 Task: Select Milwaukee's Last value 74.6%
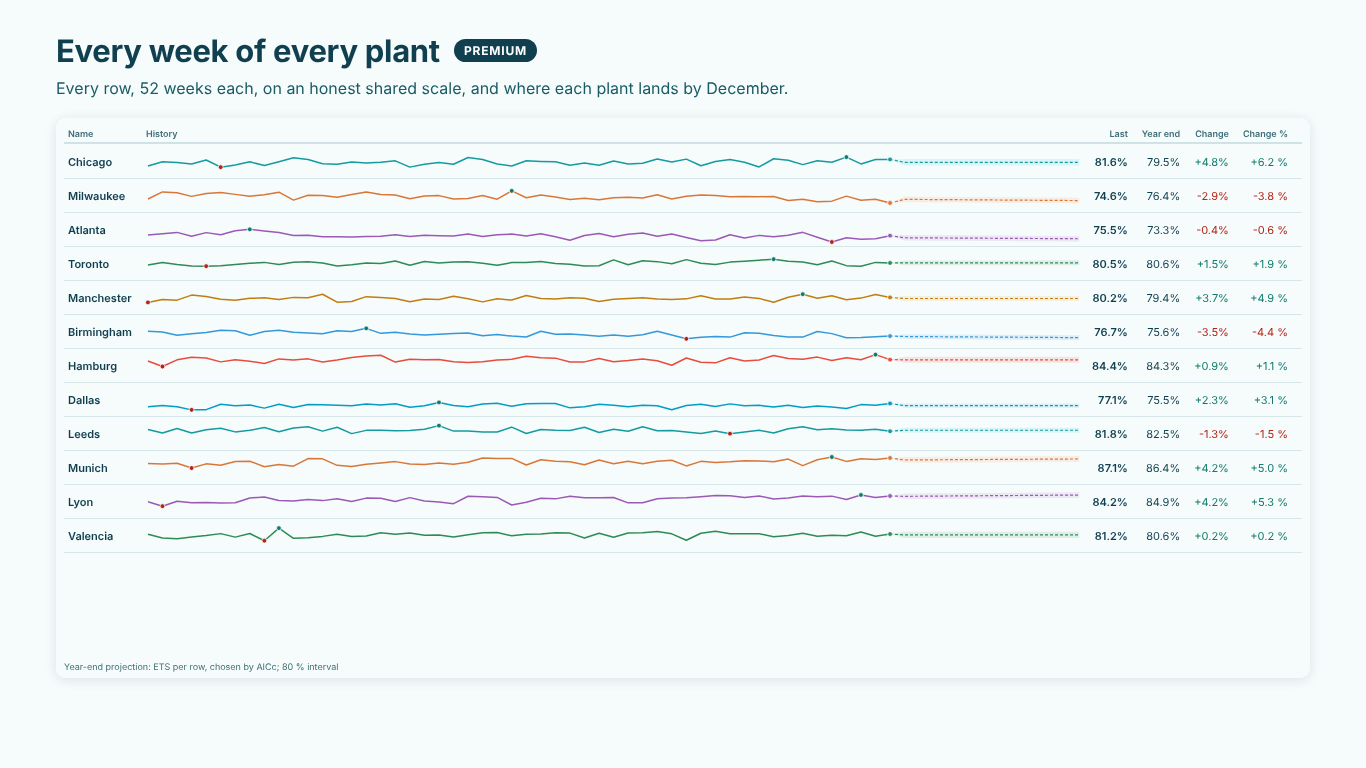point(1111,196)
